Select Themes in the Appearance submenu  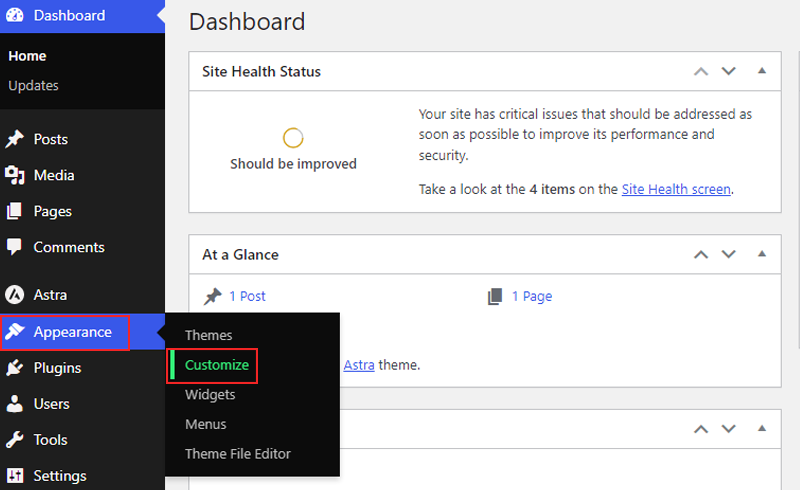pyautogui.click(x=208, y=335)
